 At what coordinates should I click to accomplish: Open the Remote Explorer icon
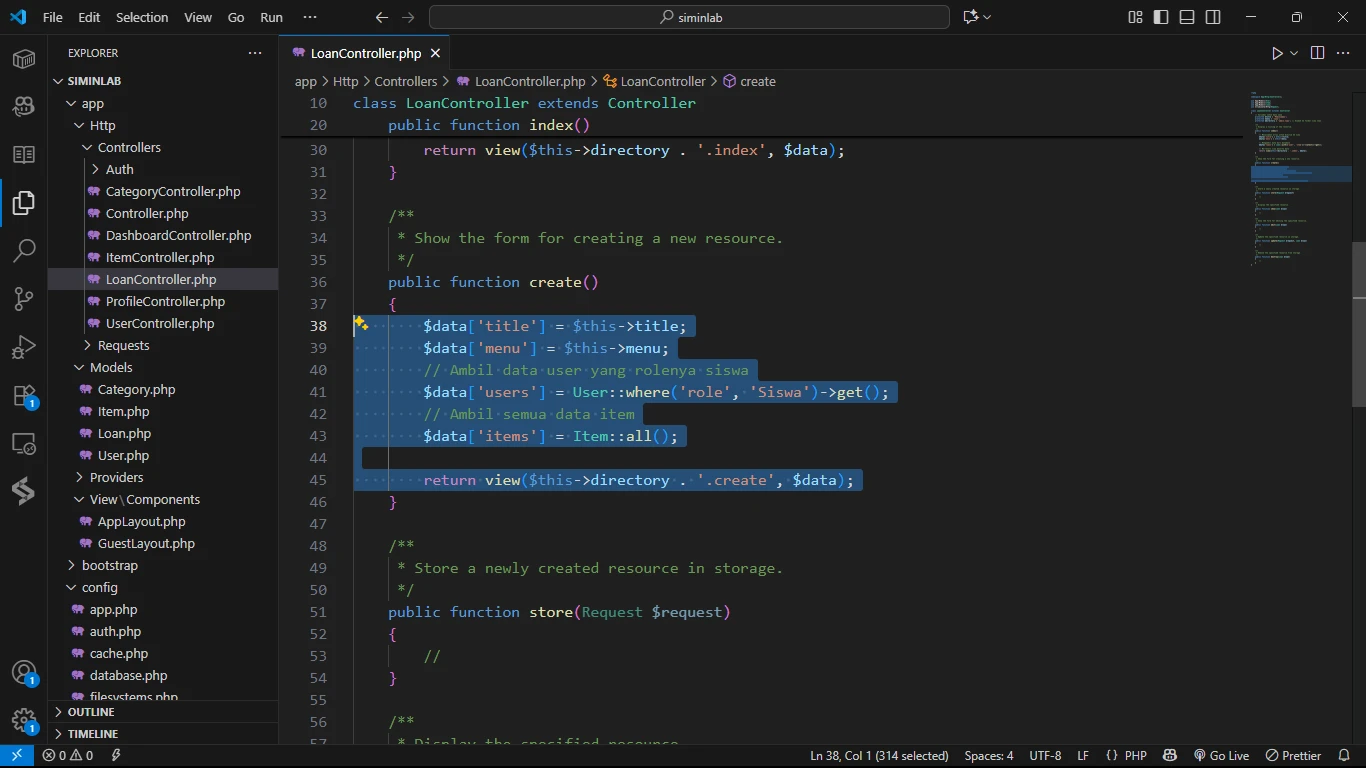(x=24, y=444)
